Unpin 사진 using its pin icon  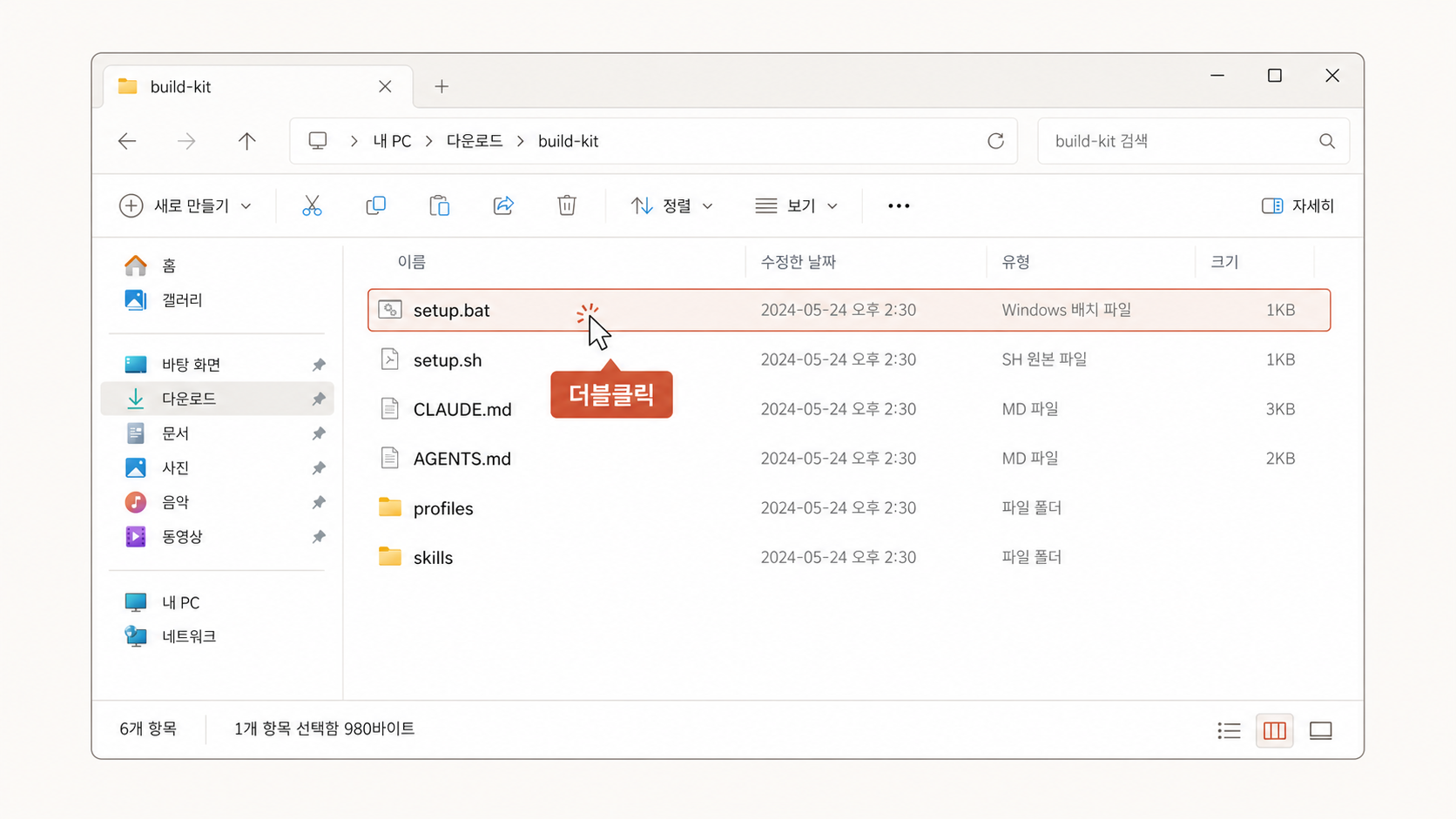(319, 468)
